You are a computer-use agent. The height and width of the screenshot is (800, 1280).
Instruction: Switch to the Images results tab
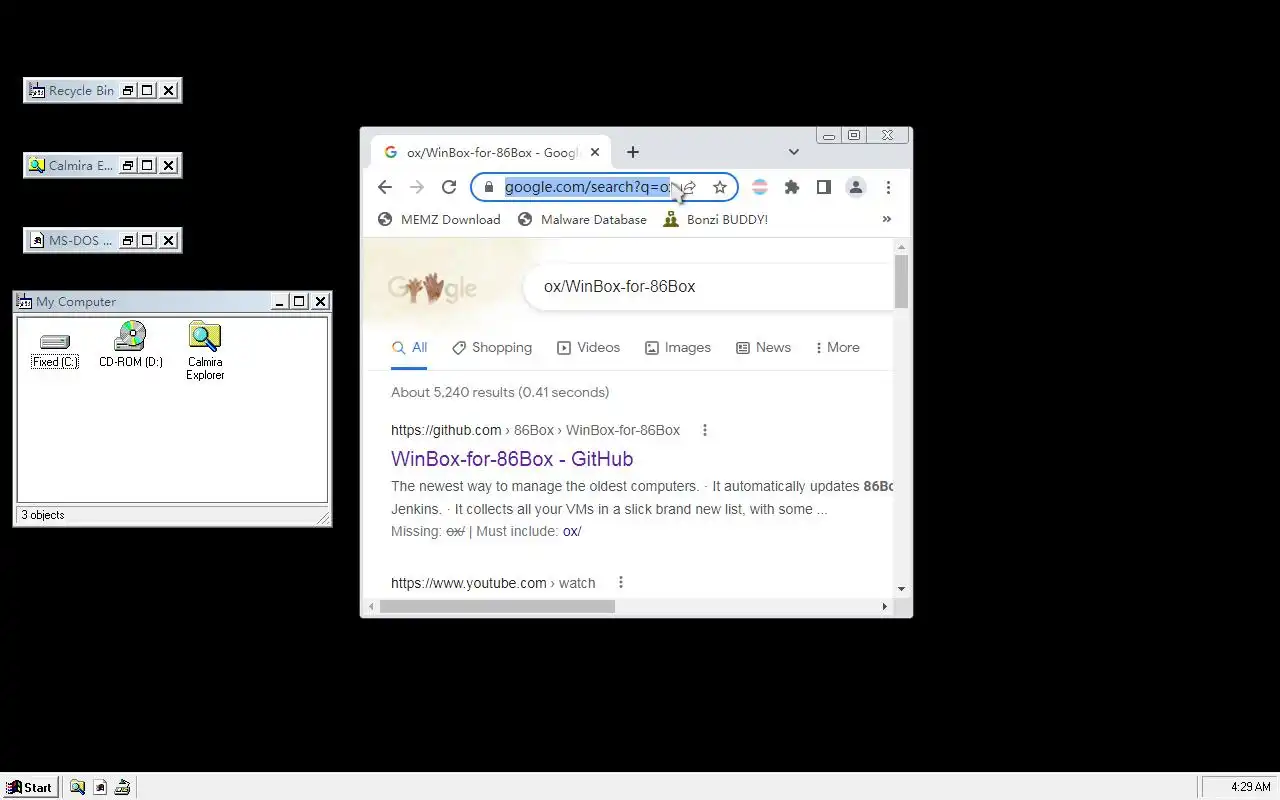click(x=678, y=348)
